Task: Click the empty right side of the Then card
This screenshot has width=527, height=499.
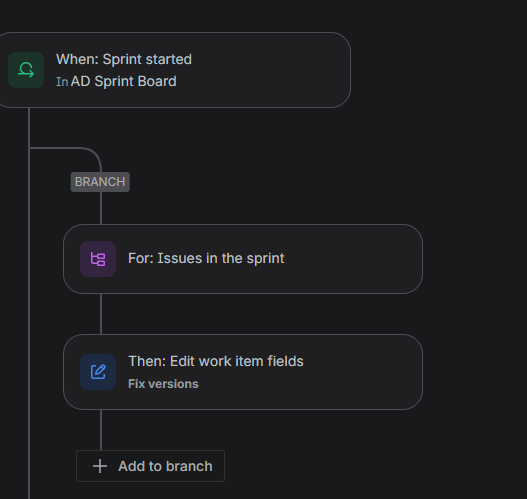Action: point(361,372)
